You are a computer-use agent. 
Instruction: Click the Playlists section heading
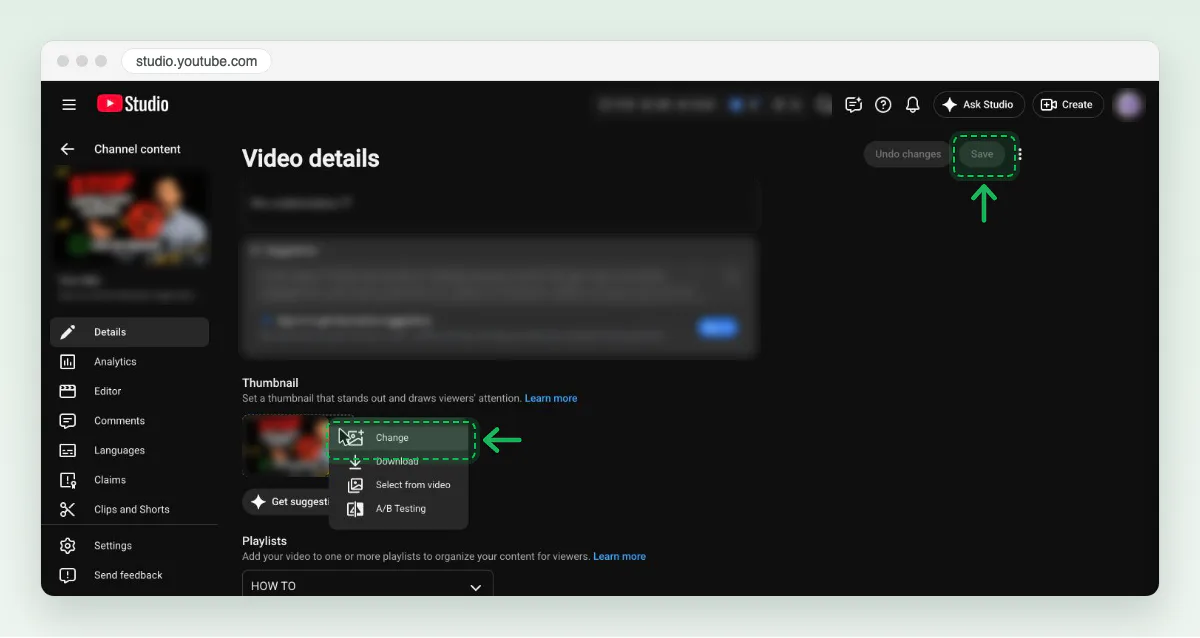click(x=264, y=541)
